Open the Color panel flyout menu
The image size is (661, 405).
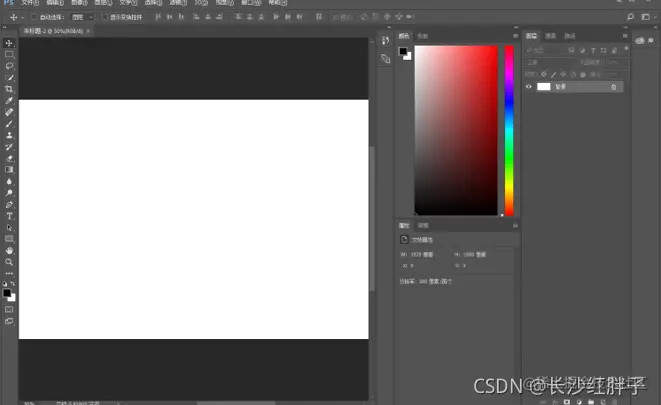pyautogui.click(x=515, y=36)
